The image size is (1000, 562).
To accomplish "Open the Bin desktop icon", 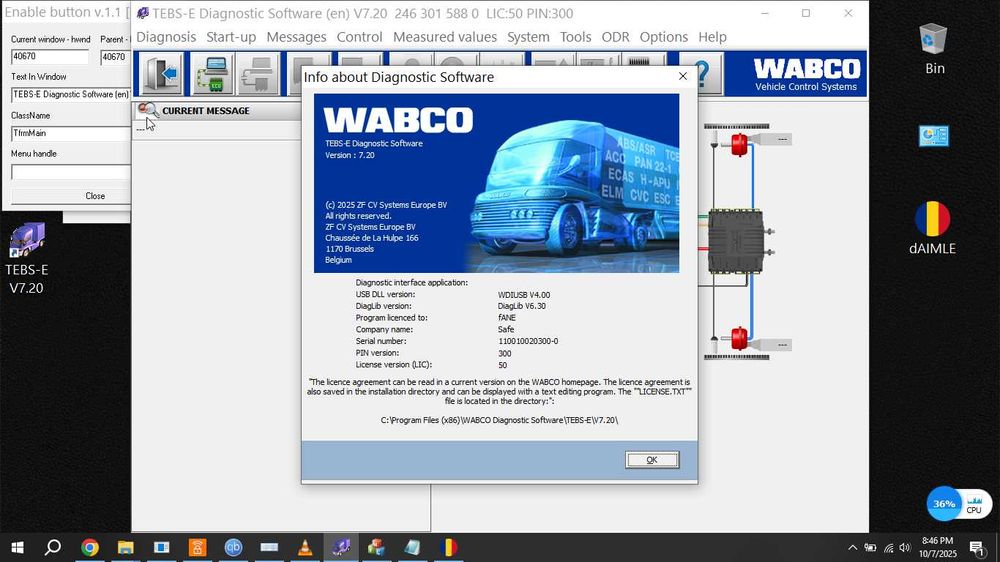I will [934, 48].
